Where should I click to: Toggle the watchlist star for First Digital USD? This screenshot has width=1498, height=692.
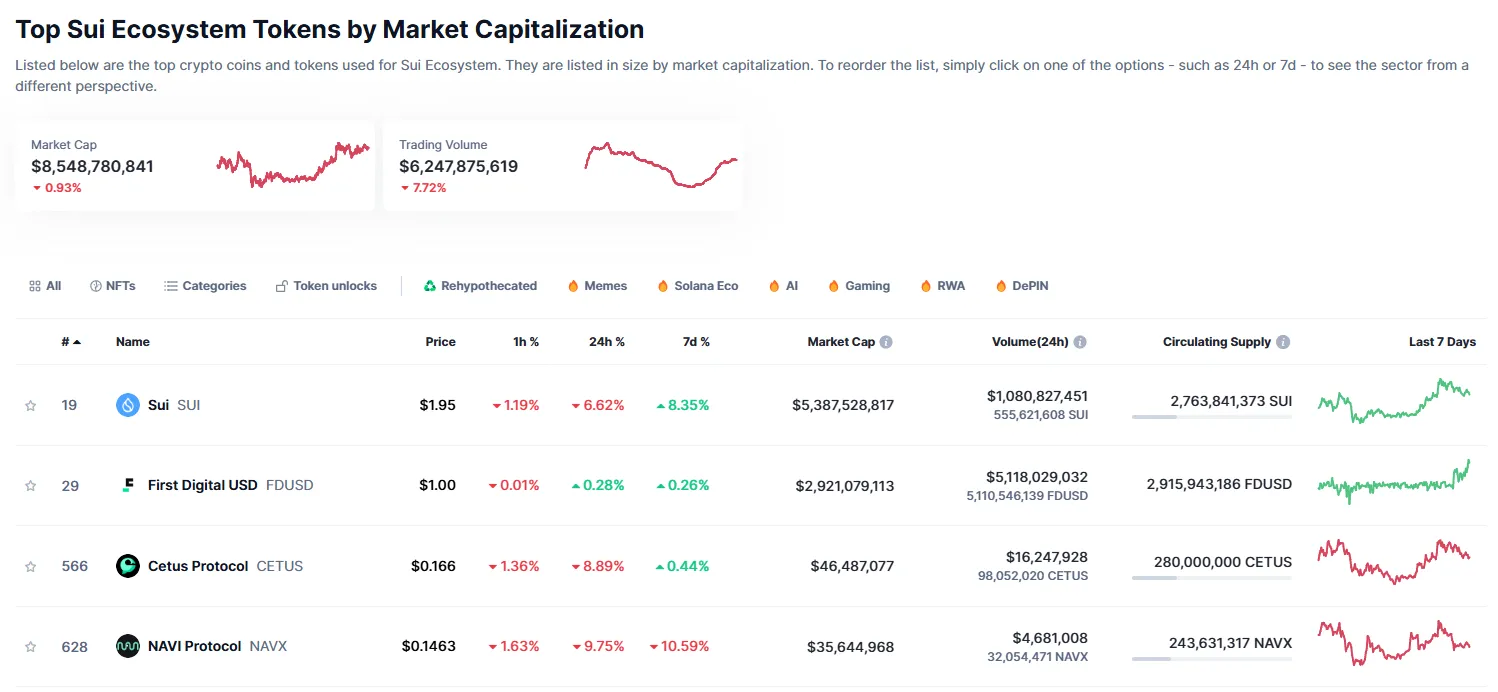coord(30,485)
